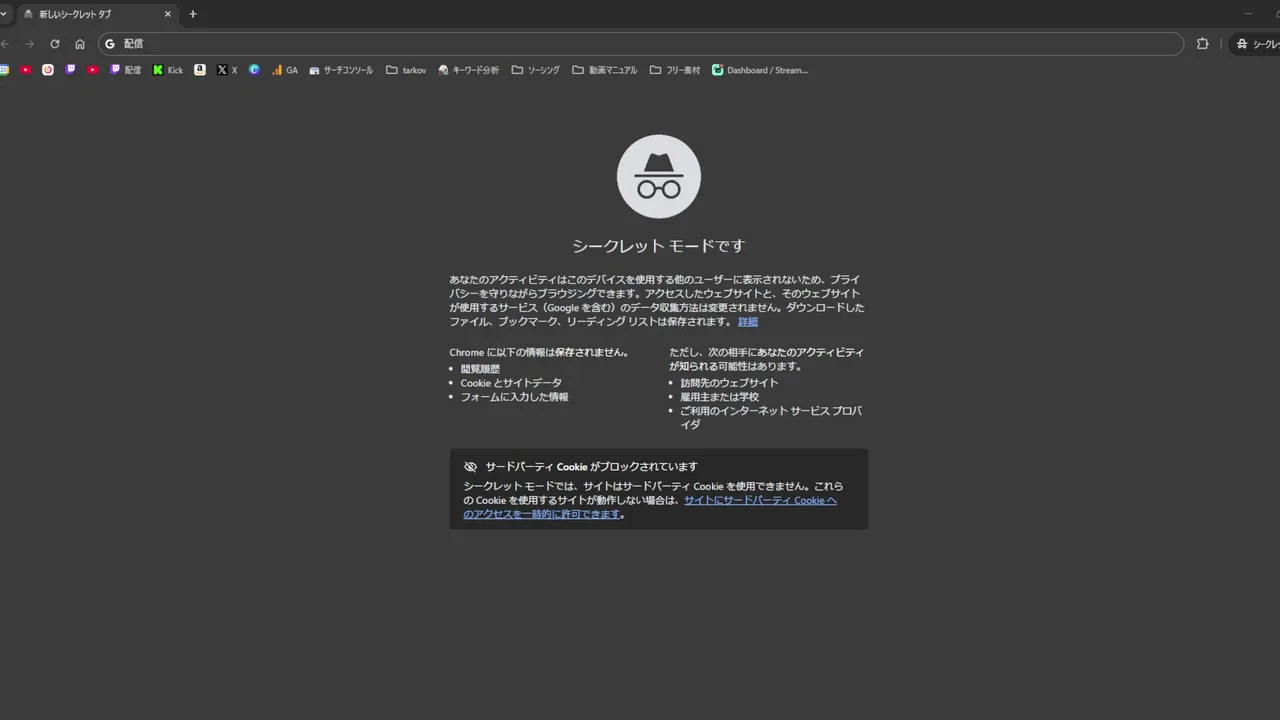Click the 詳細 learn more link
This screenshot has height=720, width=1280.
point(748,322)
